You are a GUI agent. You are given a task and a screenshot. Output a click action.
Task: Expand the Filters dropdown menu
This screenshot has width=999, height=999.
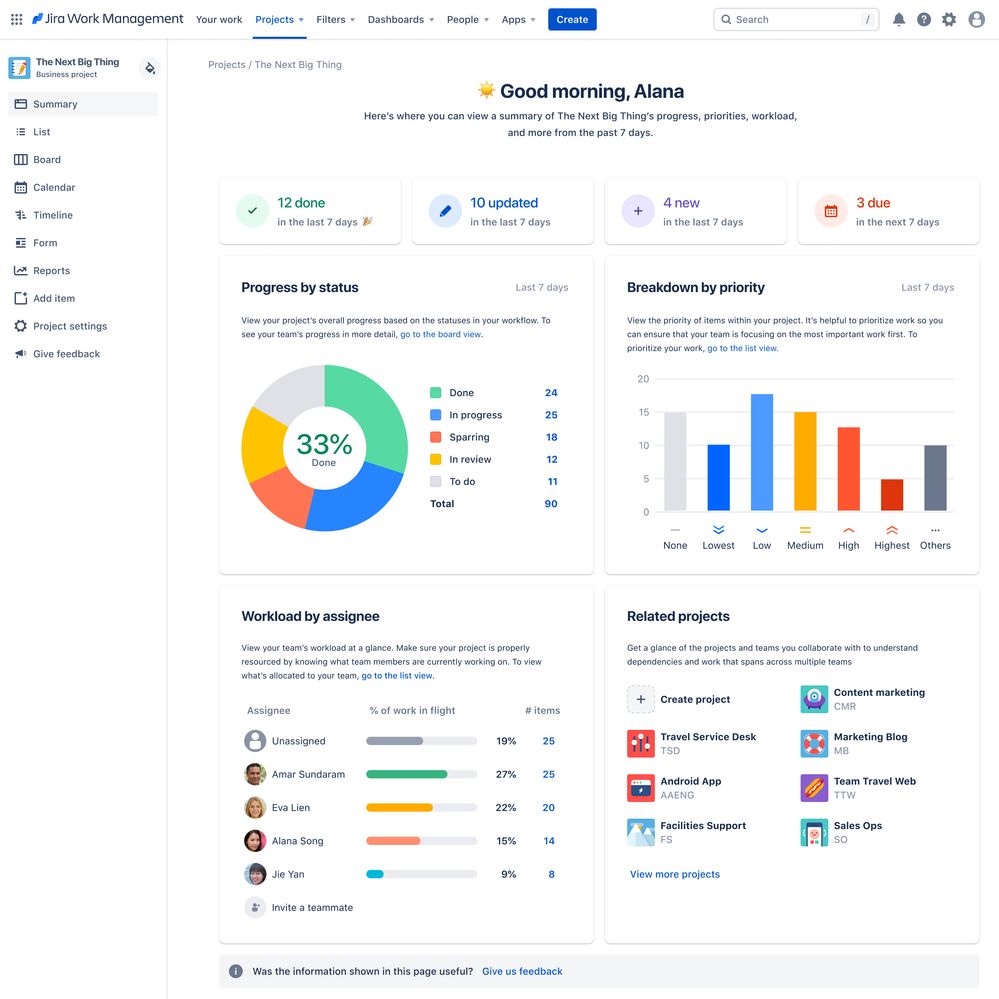[x=336, y=20]
